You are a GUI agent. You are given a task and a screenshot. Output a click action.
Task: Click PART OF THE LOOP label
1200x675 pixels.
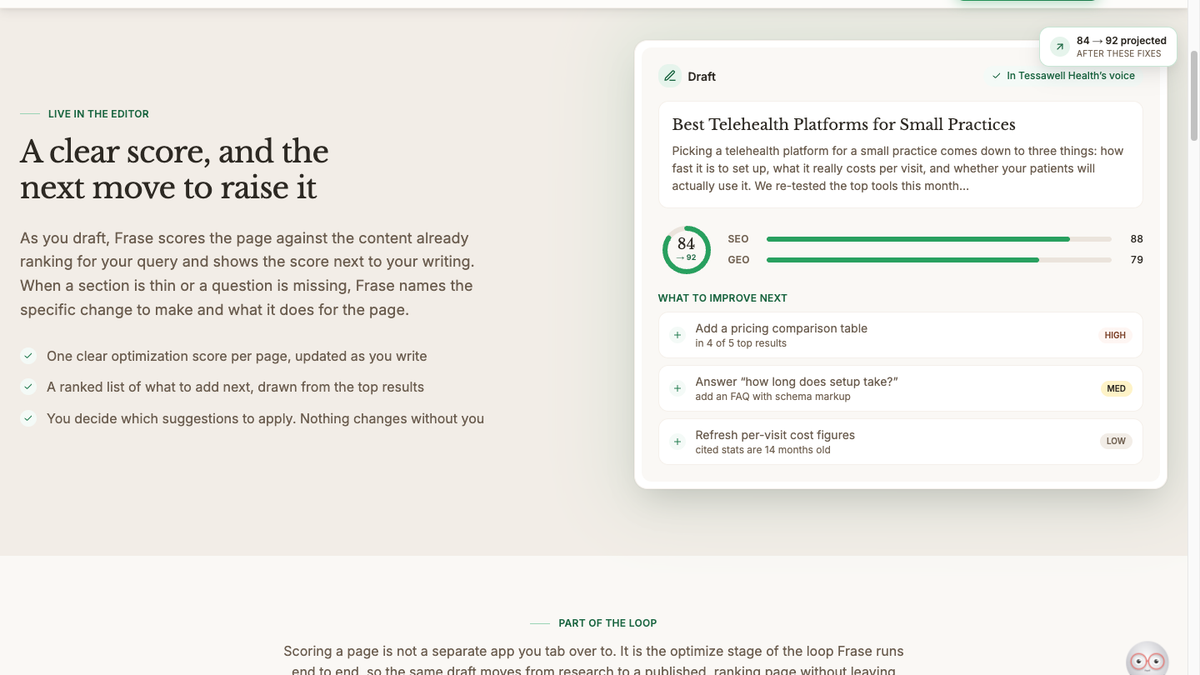click(607, 623)
